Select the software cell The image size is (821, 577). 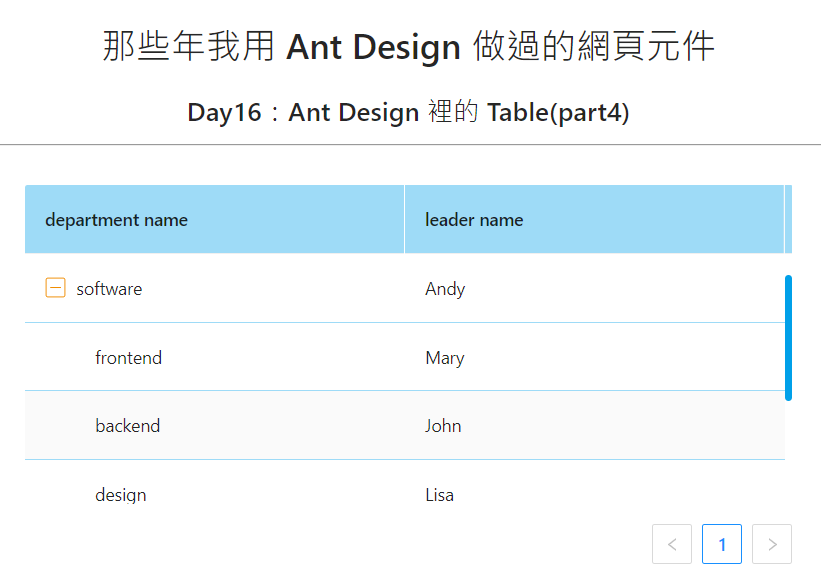(x=215, y=288)
